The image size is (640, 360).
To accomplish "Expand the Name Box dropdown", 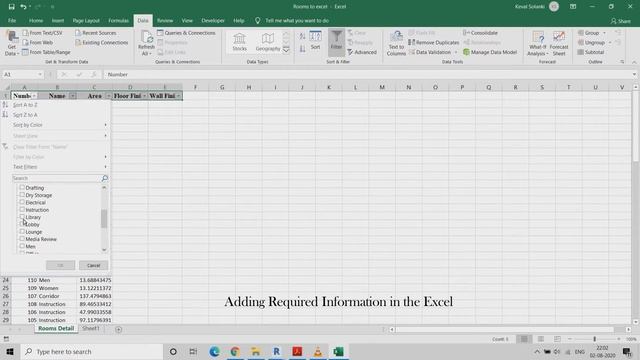I will 40,75.
